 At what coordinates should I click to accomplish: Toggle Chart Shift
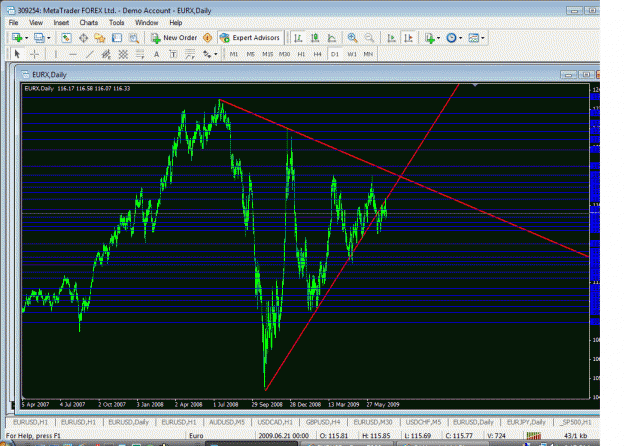[x=409, y=38]
